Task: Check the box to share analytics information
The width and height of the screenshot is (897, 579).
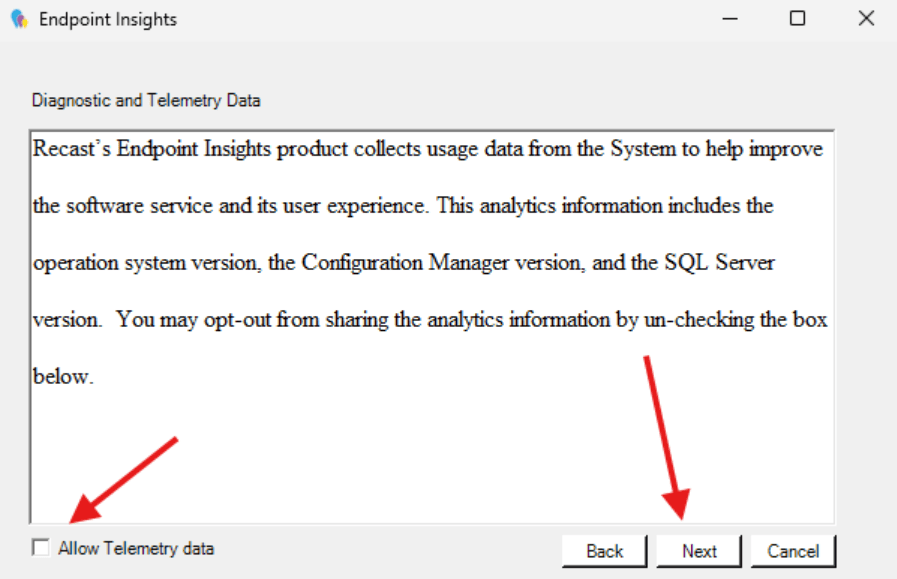Action: 40,548
